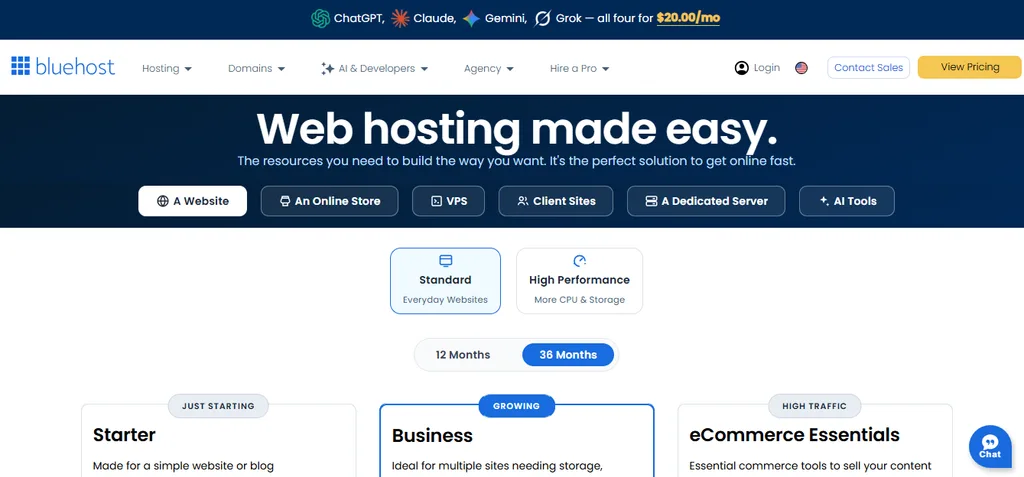This screenshot has width=1024, height=477.
Task: Click the Claude starburst icon
Action: (400, 18)
